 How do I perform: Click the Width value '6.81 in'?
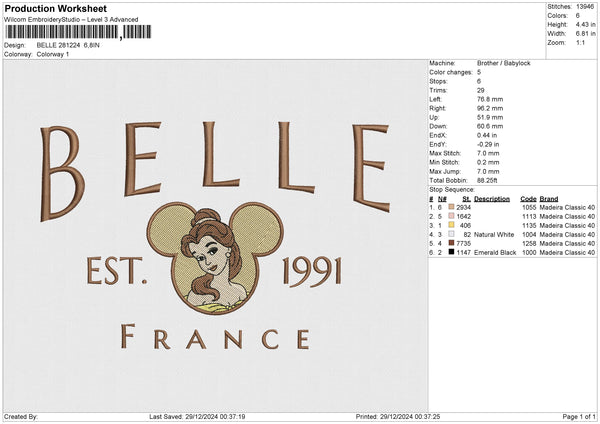(x=585, y=34)
